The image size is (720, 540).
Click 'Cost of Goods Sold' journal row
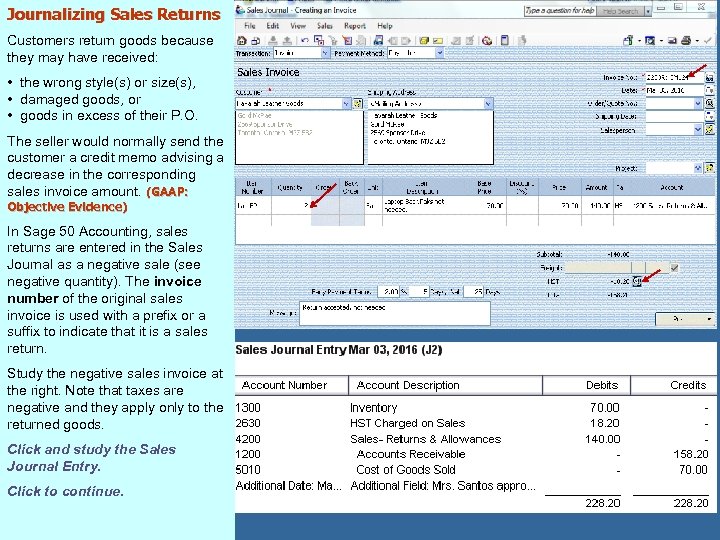click(x=473, y=470)
